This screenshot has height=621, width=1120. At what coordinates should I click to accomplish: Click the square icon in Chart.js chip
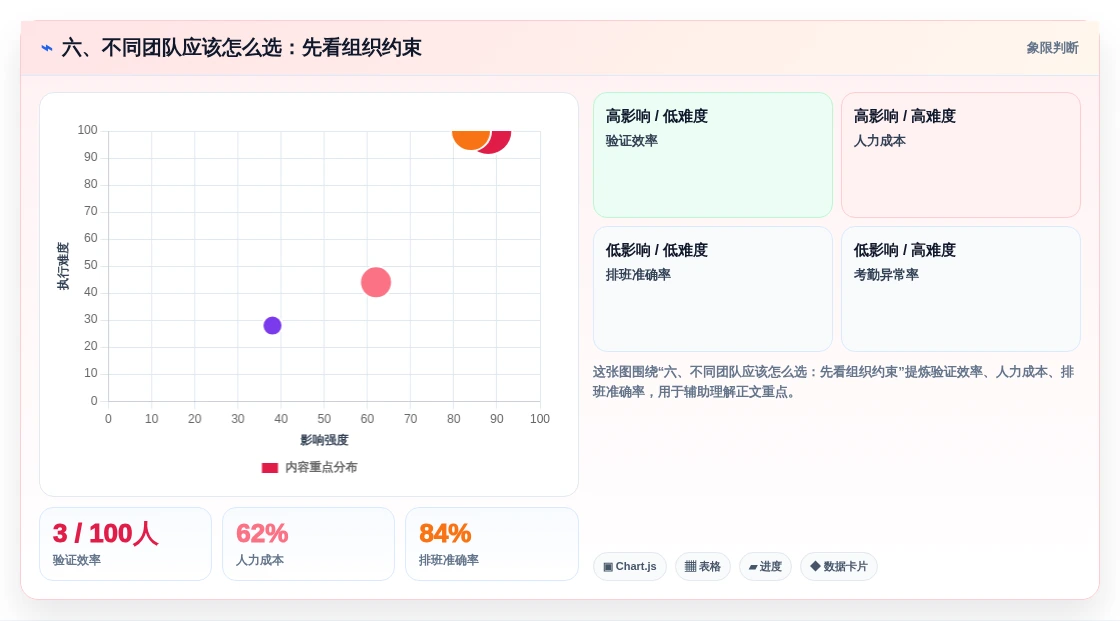click(x=608, y=567)
